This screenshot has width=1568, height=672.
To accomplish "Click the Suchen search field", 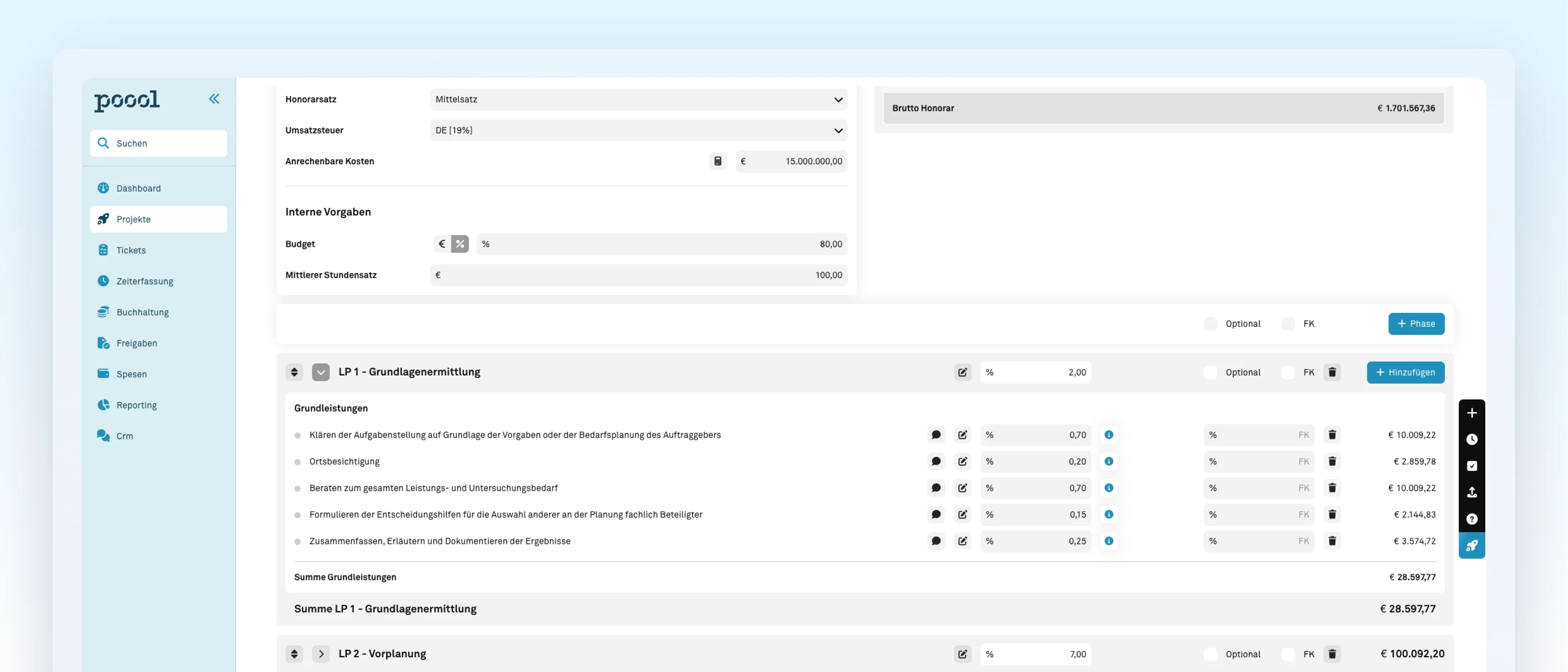I will 158,143.
